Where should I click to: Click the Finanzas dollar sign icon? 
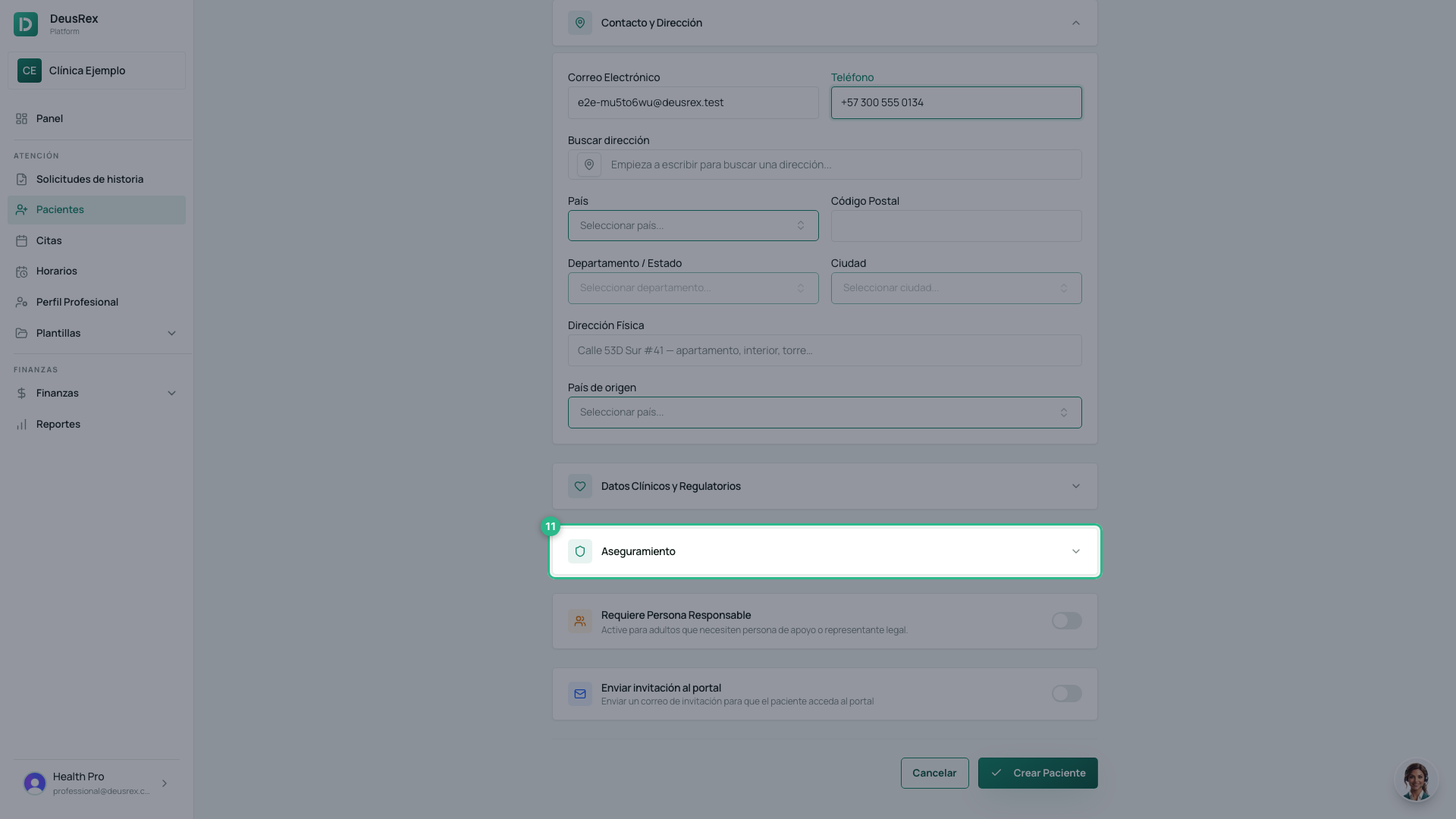point(21,394)
